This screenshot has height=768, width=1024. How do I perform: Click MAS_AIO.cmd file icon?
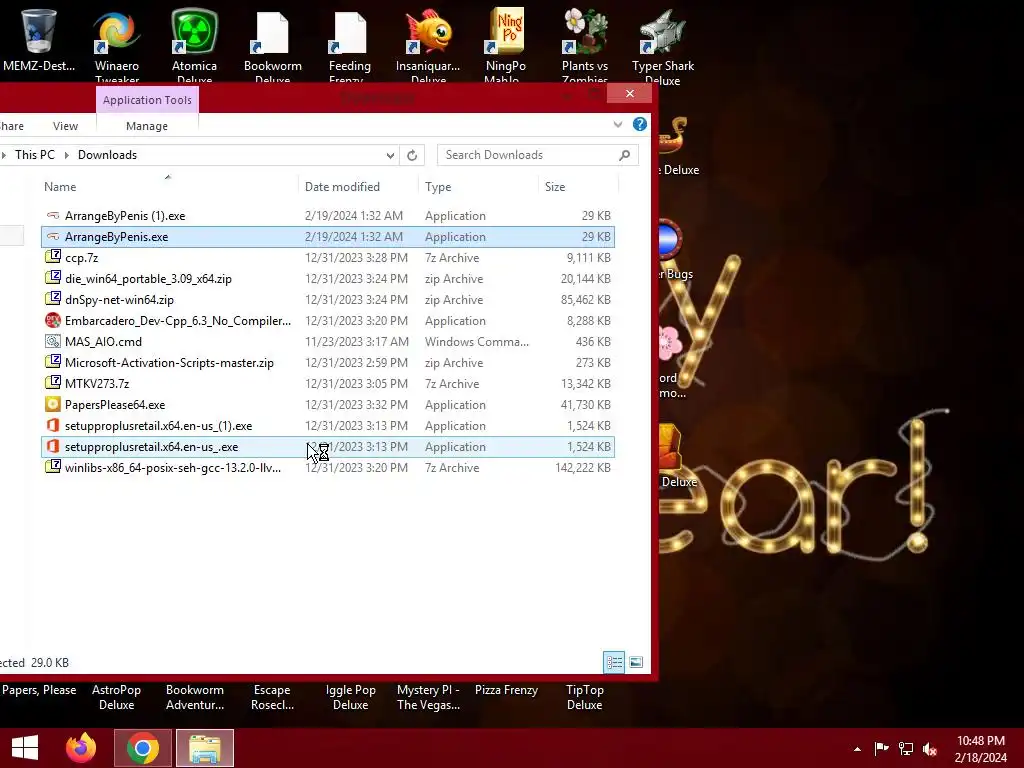pyautogui.click(x=53, y=342)
